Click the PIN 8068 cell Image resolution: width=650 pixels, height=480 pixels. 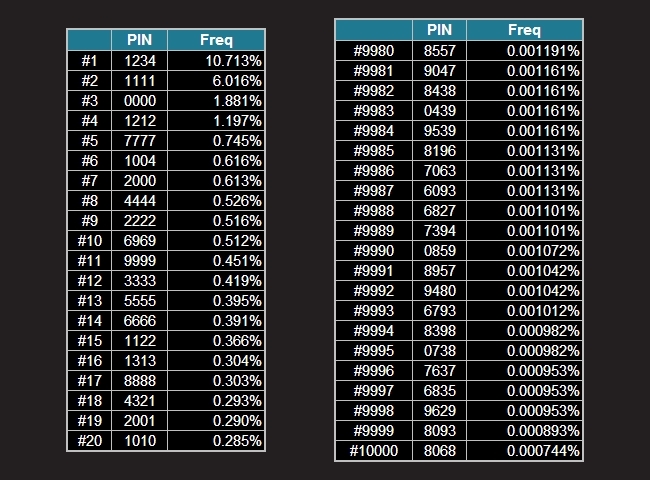tap(440, 451)
